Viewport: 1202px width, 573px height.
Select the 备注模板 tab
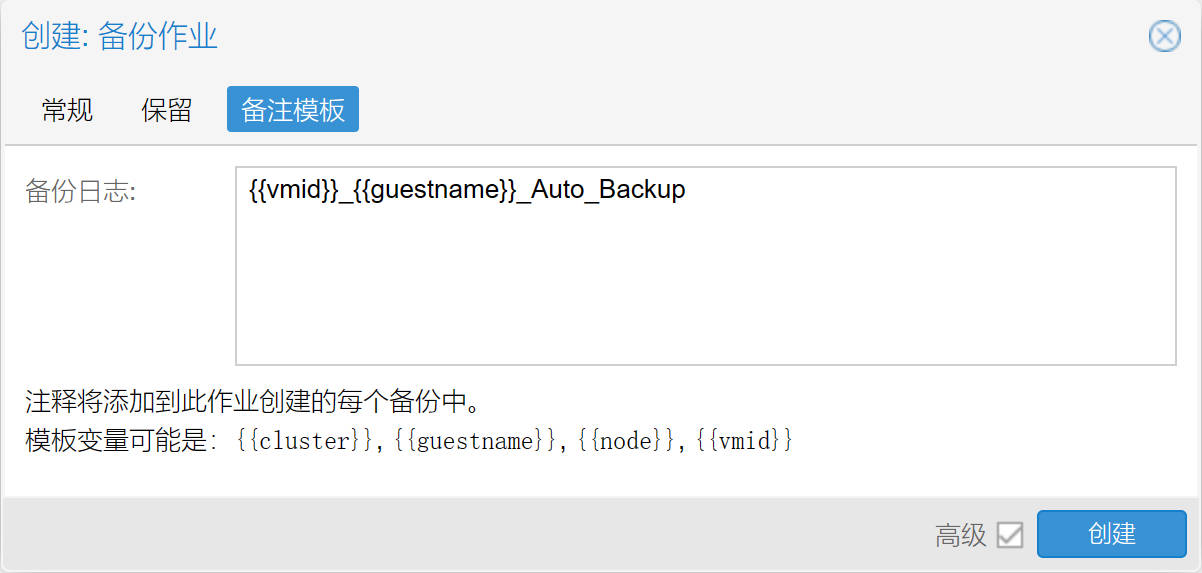pyautogui.click(x=293, y=110)
